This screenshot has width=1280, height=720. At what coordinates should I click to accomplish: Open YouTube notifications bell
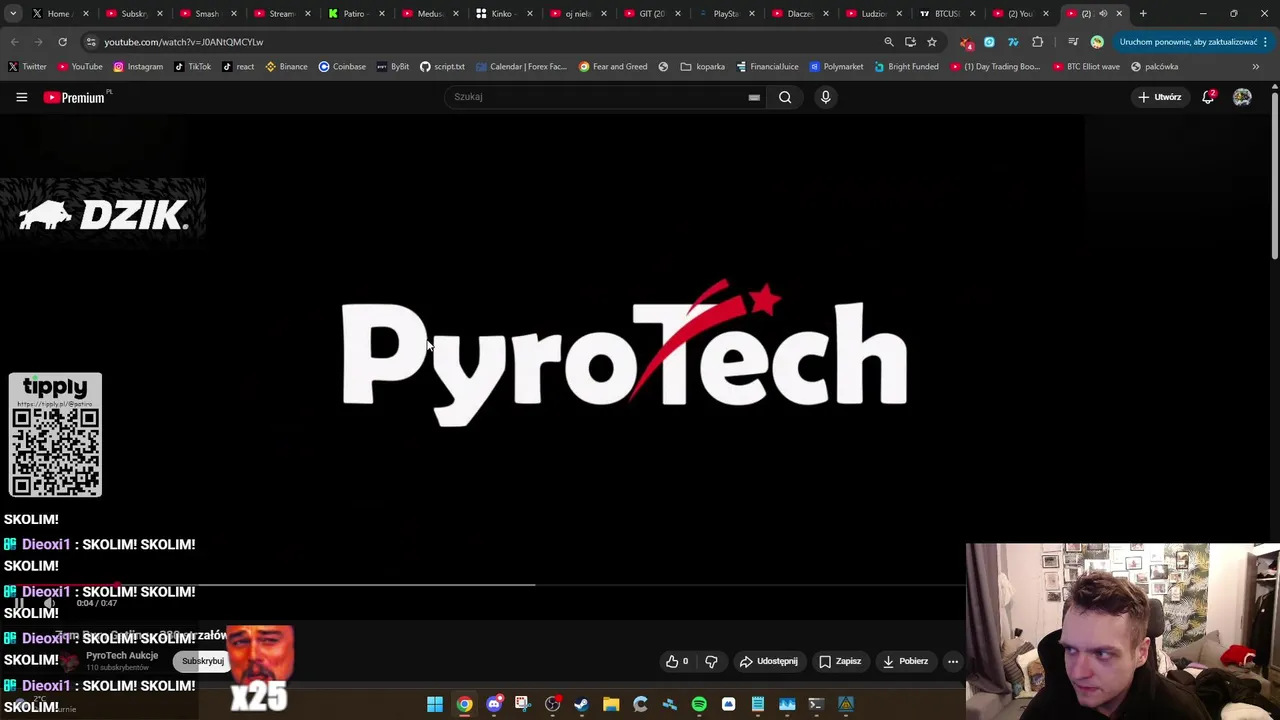coord(1208,97)
